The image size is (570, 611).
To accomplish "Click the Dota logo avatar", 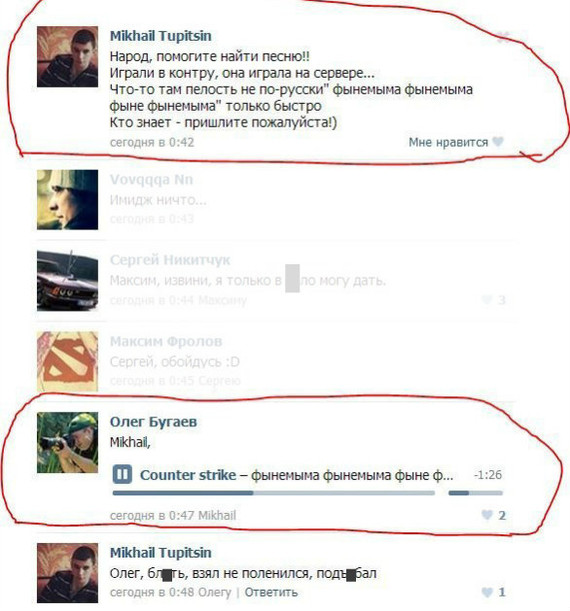I will [67, 362].
